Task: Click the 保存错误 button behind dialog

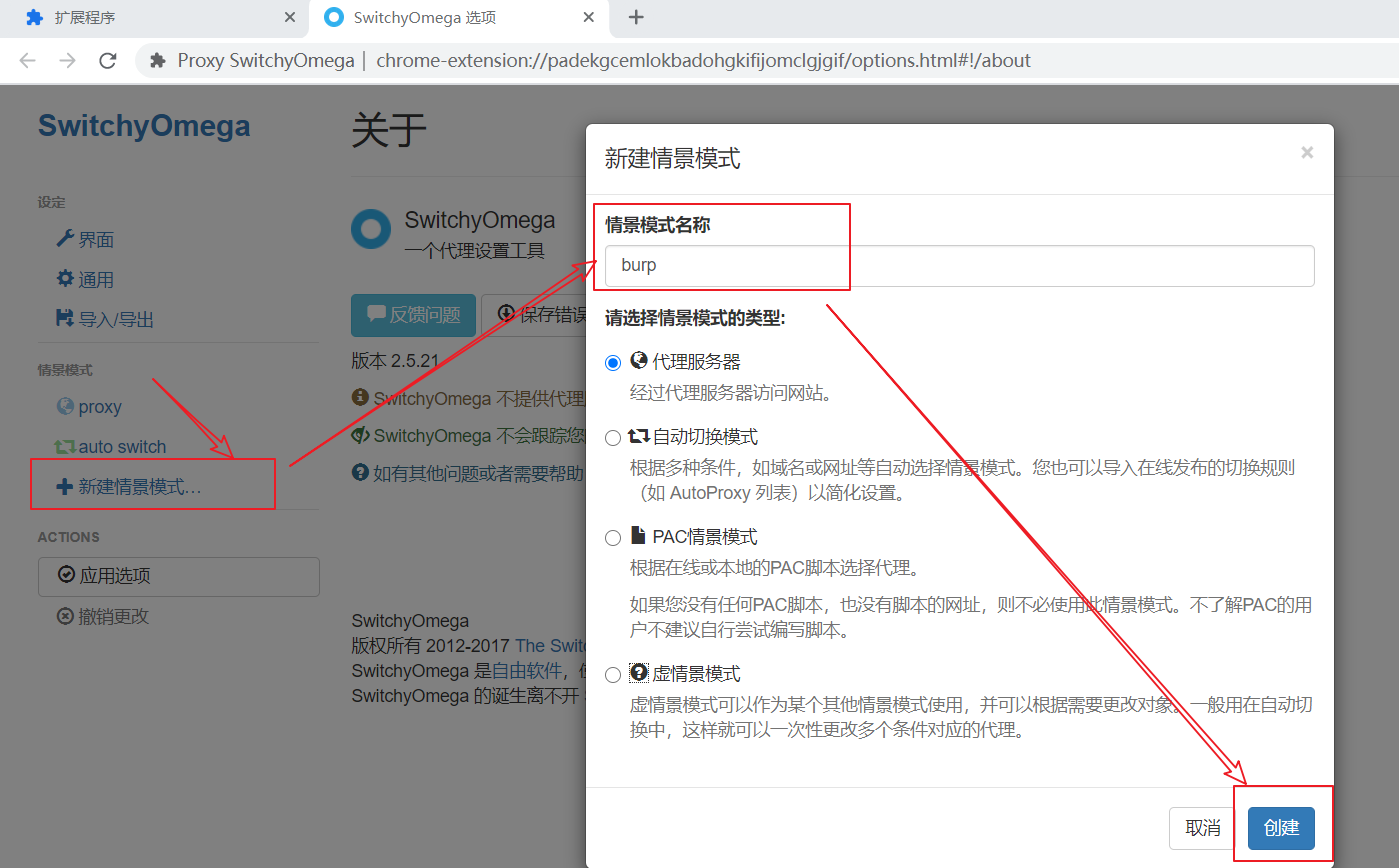Action: tap(533, 315)
